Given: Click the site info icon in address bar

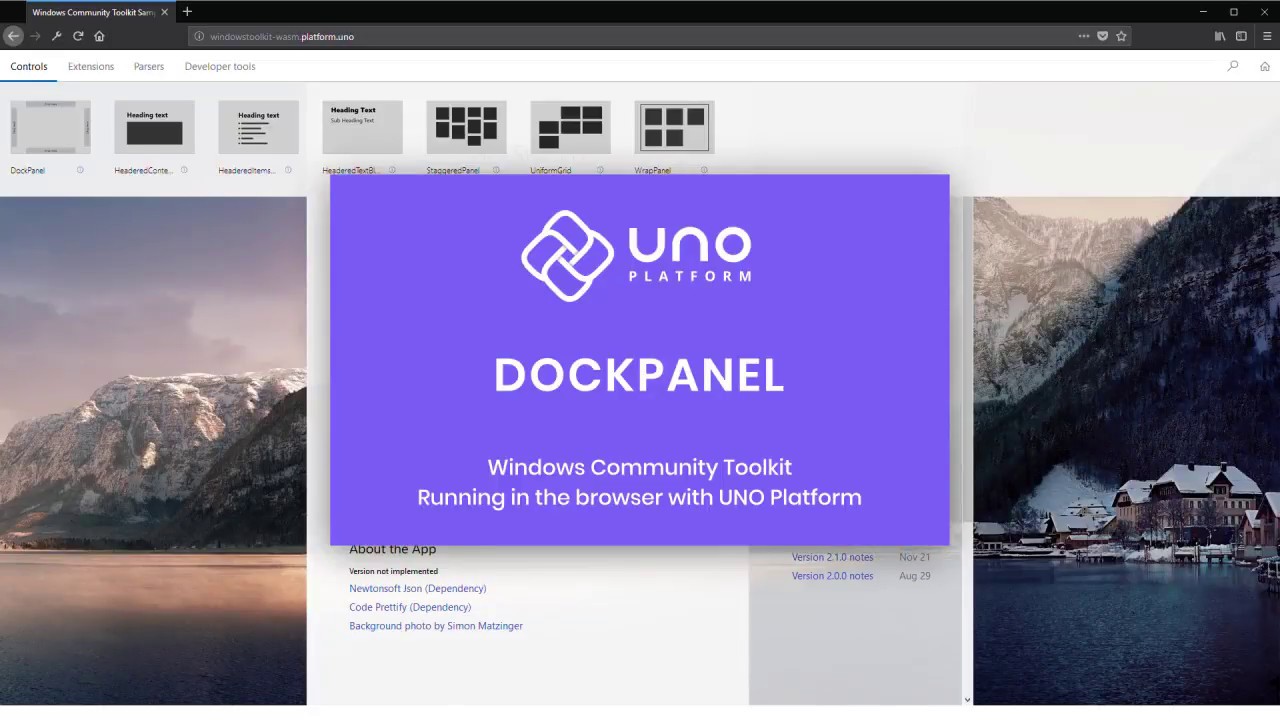Looking at the screenshot, I should pyautogui.click(x=199, y=36).
